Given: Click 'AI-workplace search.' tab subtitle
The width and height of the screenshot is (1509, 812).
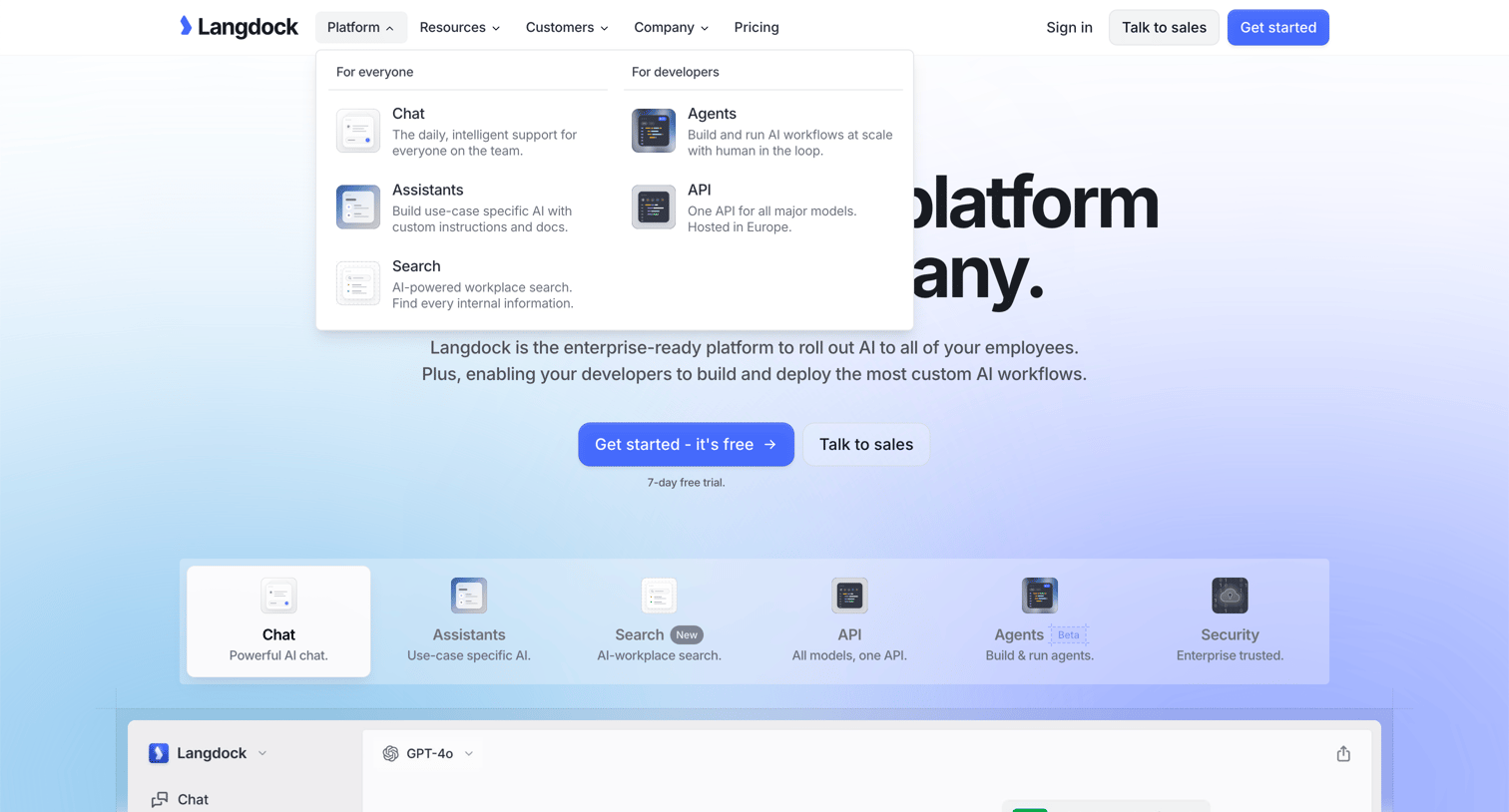Looking at the screenshot, I should (659, 655).
